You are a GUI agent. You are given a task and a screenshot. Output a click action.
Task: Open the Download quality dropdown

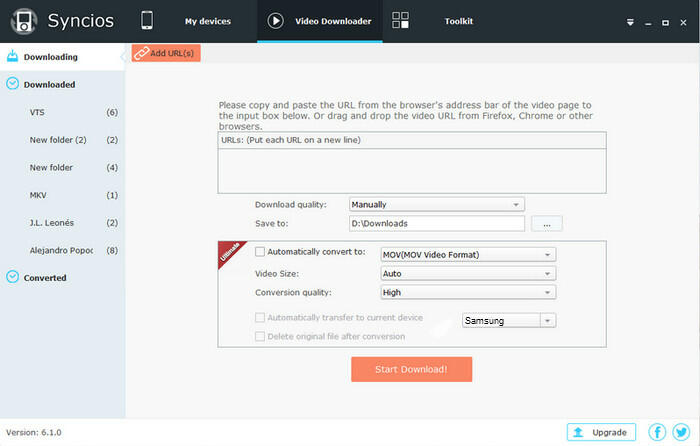(x=437, y=204)
